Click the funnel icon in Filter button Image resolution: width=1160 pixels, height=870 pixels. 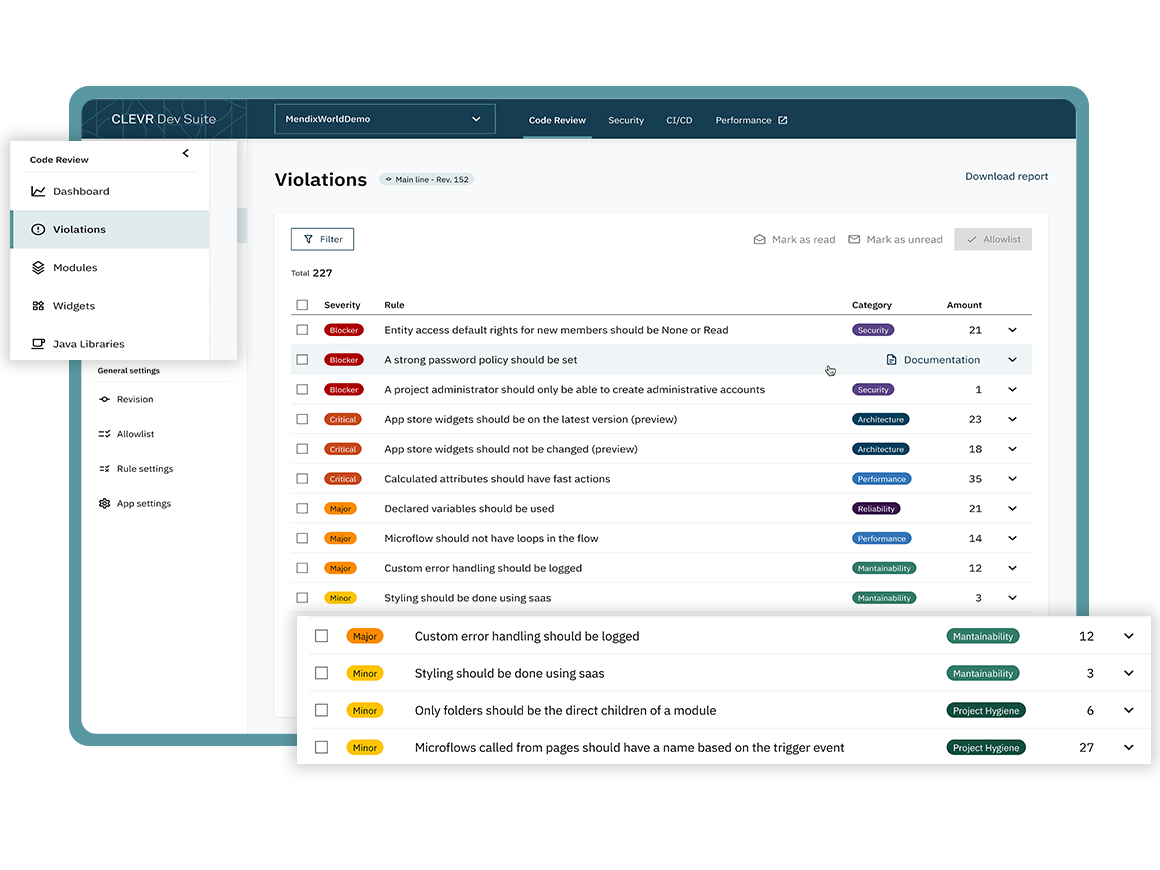pyautogui.click(x=308, y=239)
